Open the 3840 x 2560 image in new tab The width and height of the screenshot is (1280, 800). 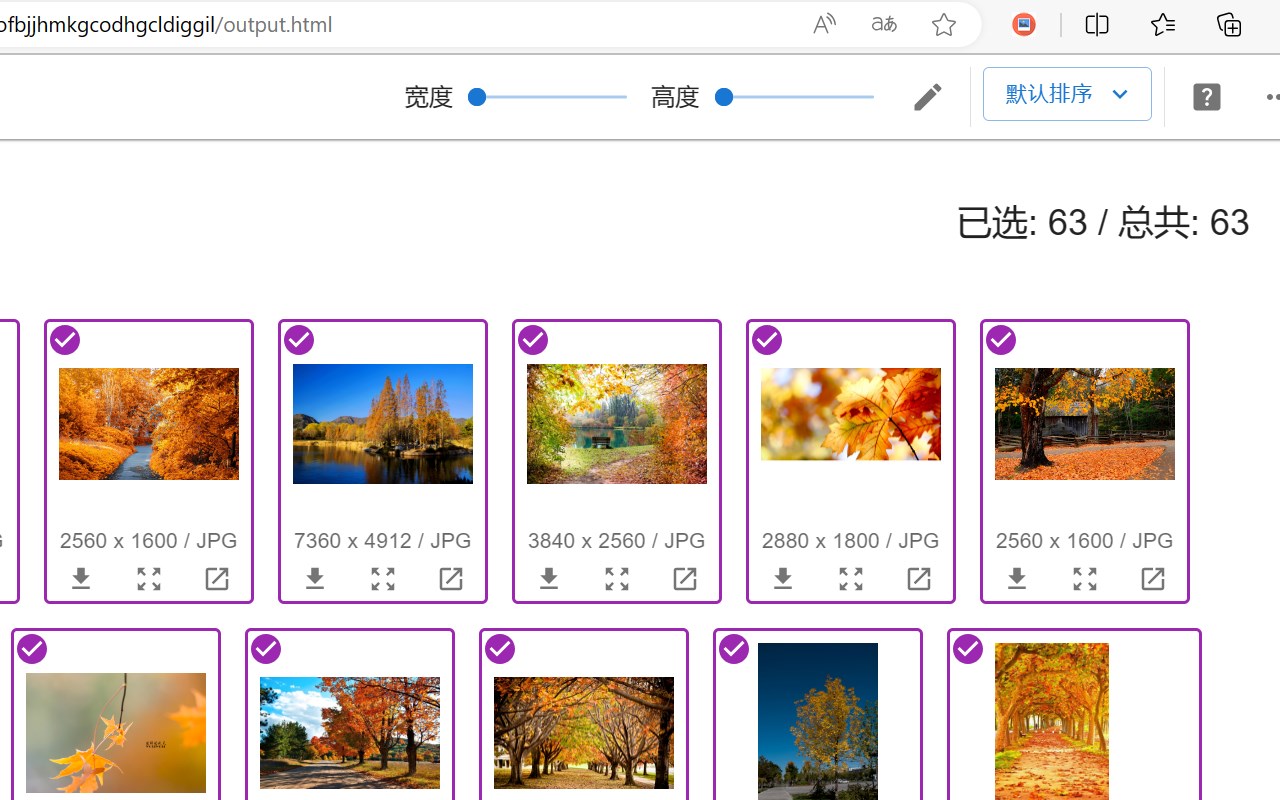[x=685, y=579]
